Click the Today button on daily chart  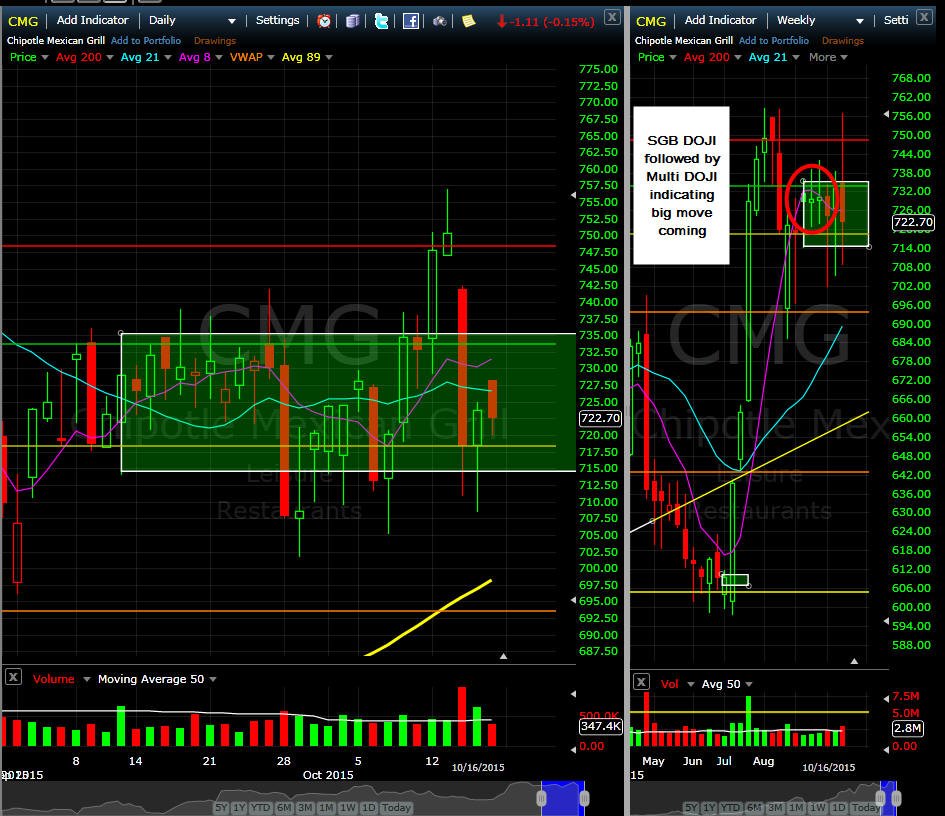point(396,808)
